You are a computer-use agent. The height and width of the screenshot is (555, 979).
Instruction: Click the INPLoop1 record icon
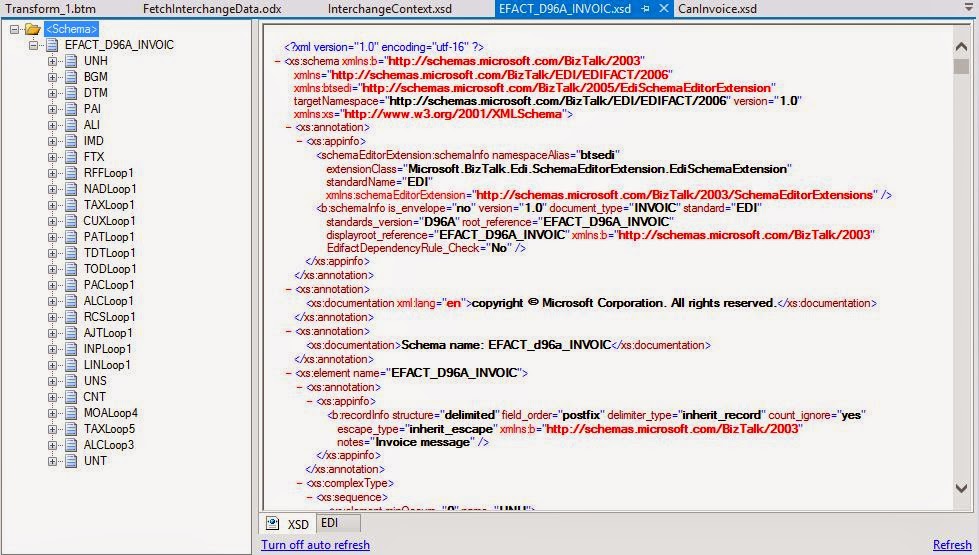(71, 349)
